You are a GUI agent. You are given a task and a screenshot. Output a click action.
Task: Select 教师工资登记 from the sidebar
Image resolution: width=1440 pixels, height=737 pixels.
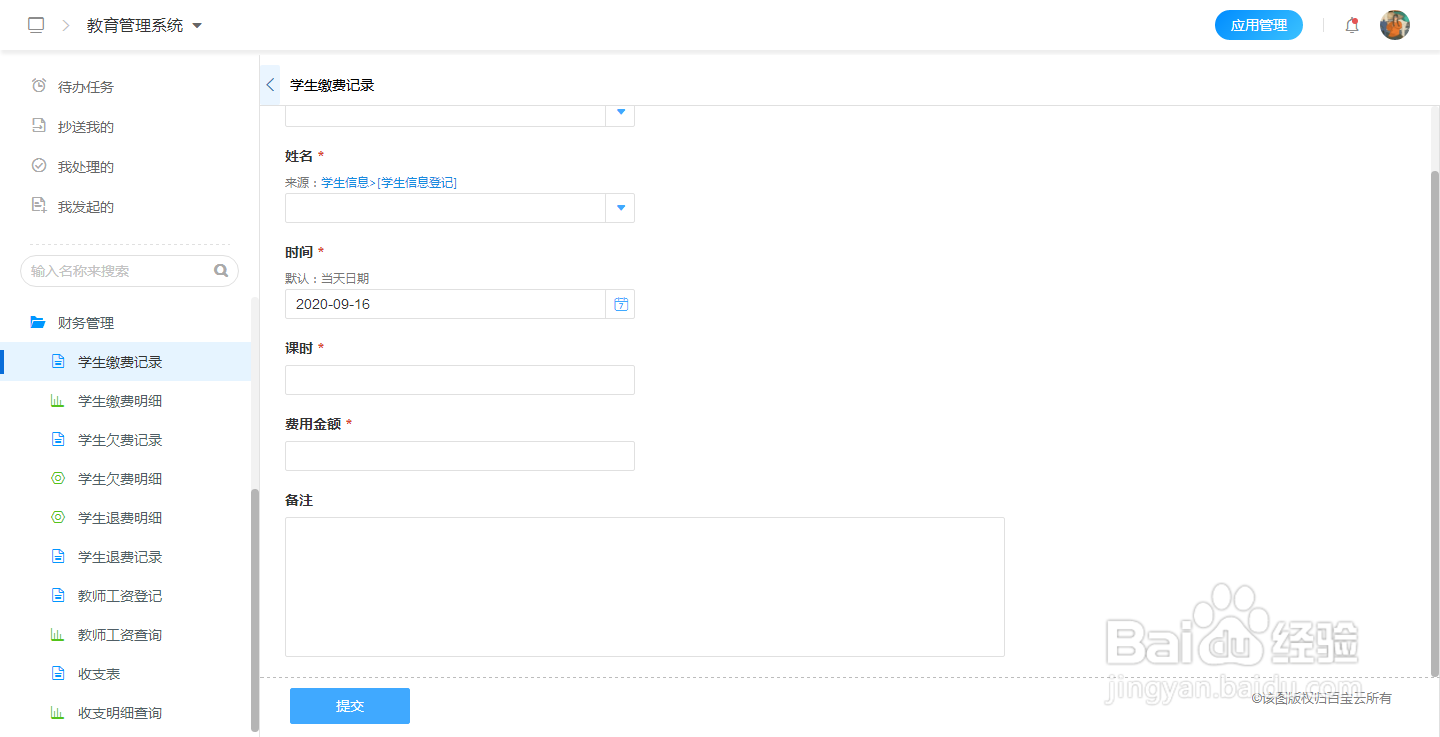pos(120,596)
